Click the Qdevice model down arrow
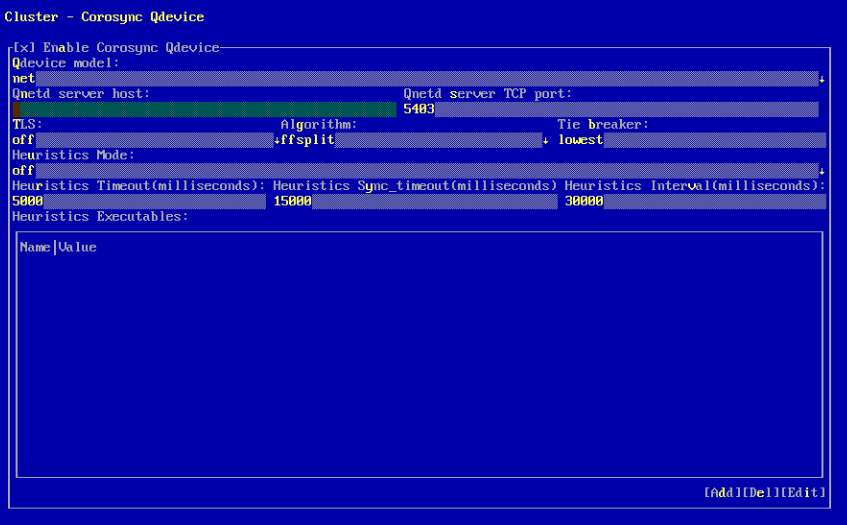The image size is (847, 525). pyautogui.click(x=821, y=79)
